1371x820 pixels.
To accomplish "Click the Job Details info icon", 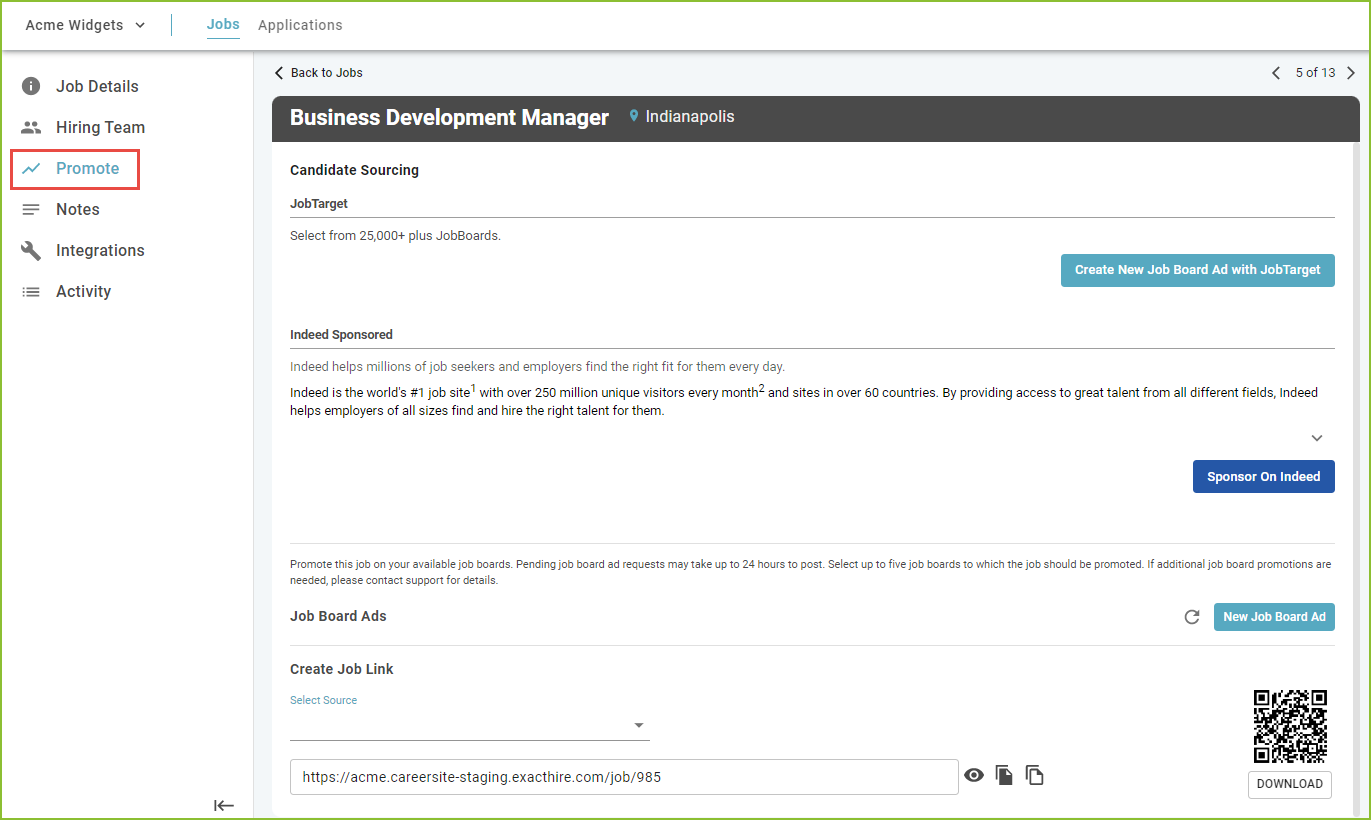I will 31,86.
